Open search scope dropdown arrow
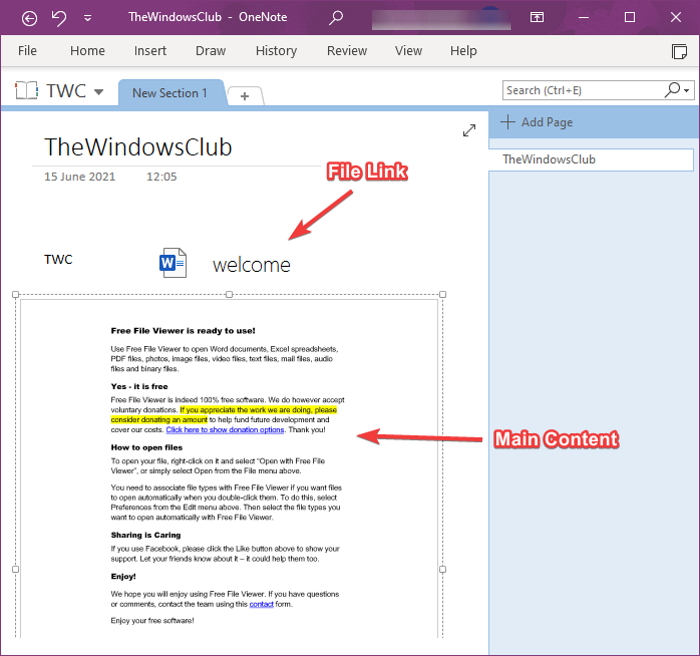This screenshot has height=656, width=700. pyautogui.click(x=687, y=91)
